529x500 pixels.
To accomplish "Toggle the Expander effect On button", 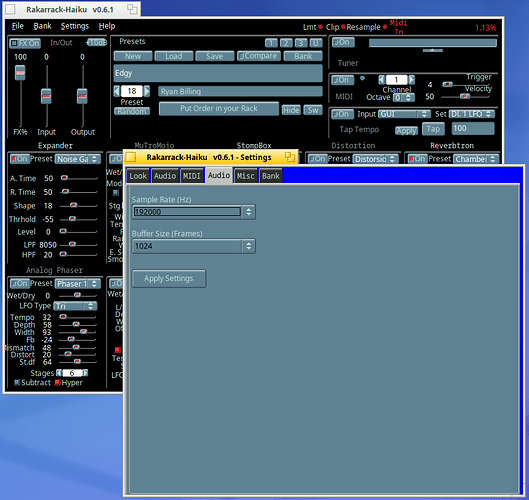I will tap(20, 159).
